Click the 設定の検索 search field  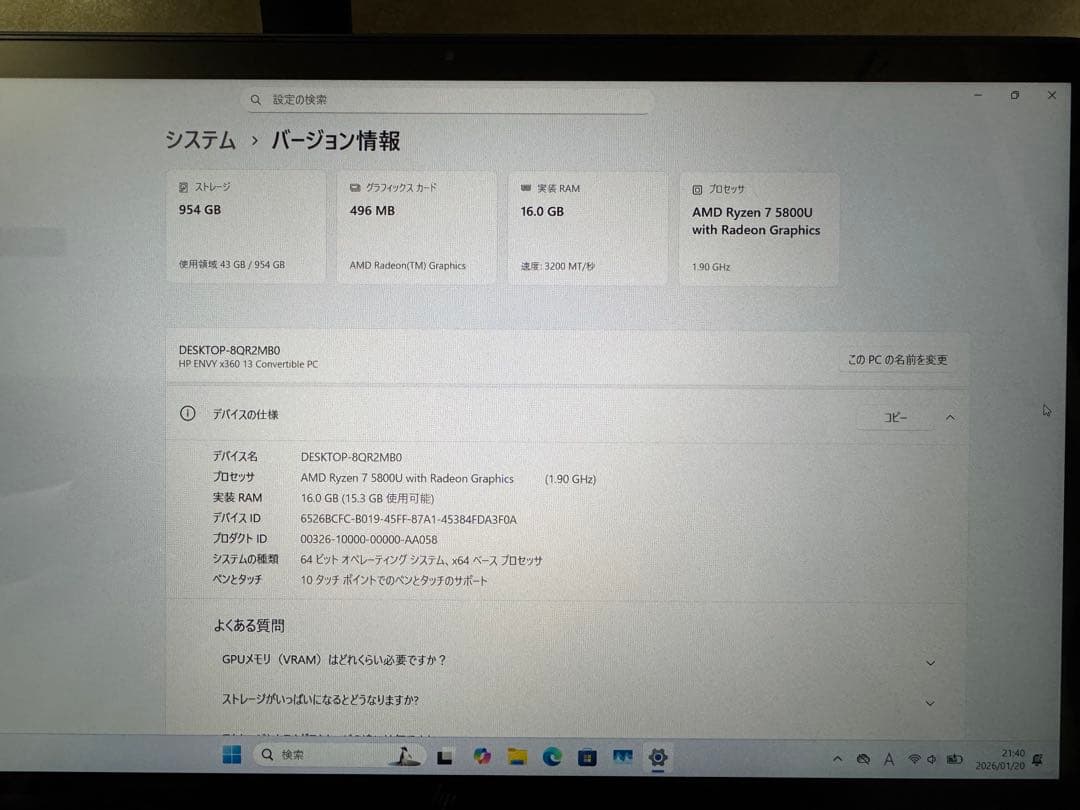[x=448, y=99]
